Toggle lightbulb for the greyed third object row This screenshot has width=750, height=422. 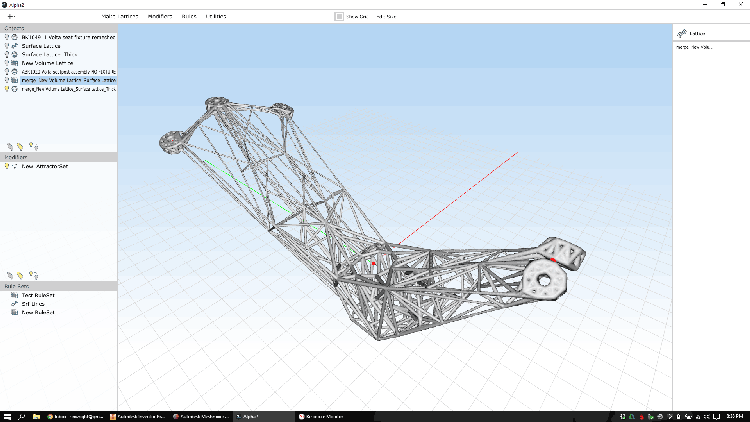7,54
